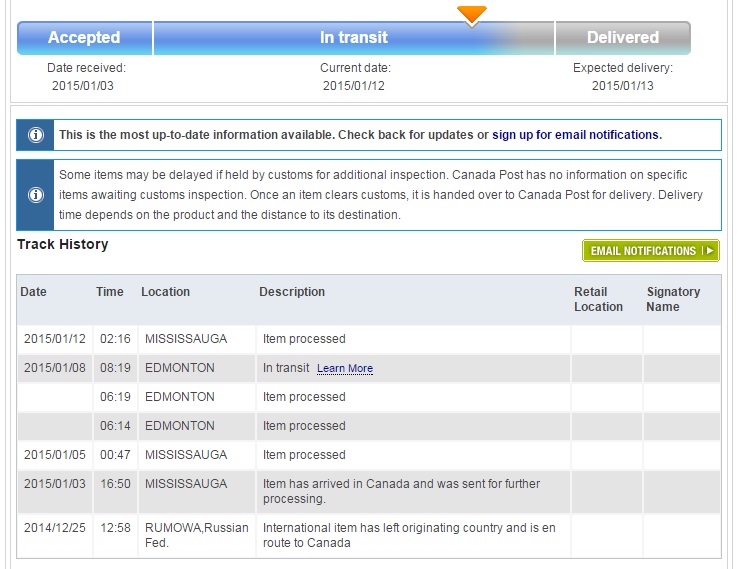Click the Retail Location column header
Viewport: 739px width, 569px height.
[x=598, y=299]
